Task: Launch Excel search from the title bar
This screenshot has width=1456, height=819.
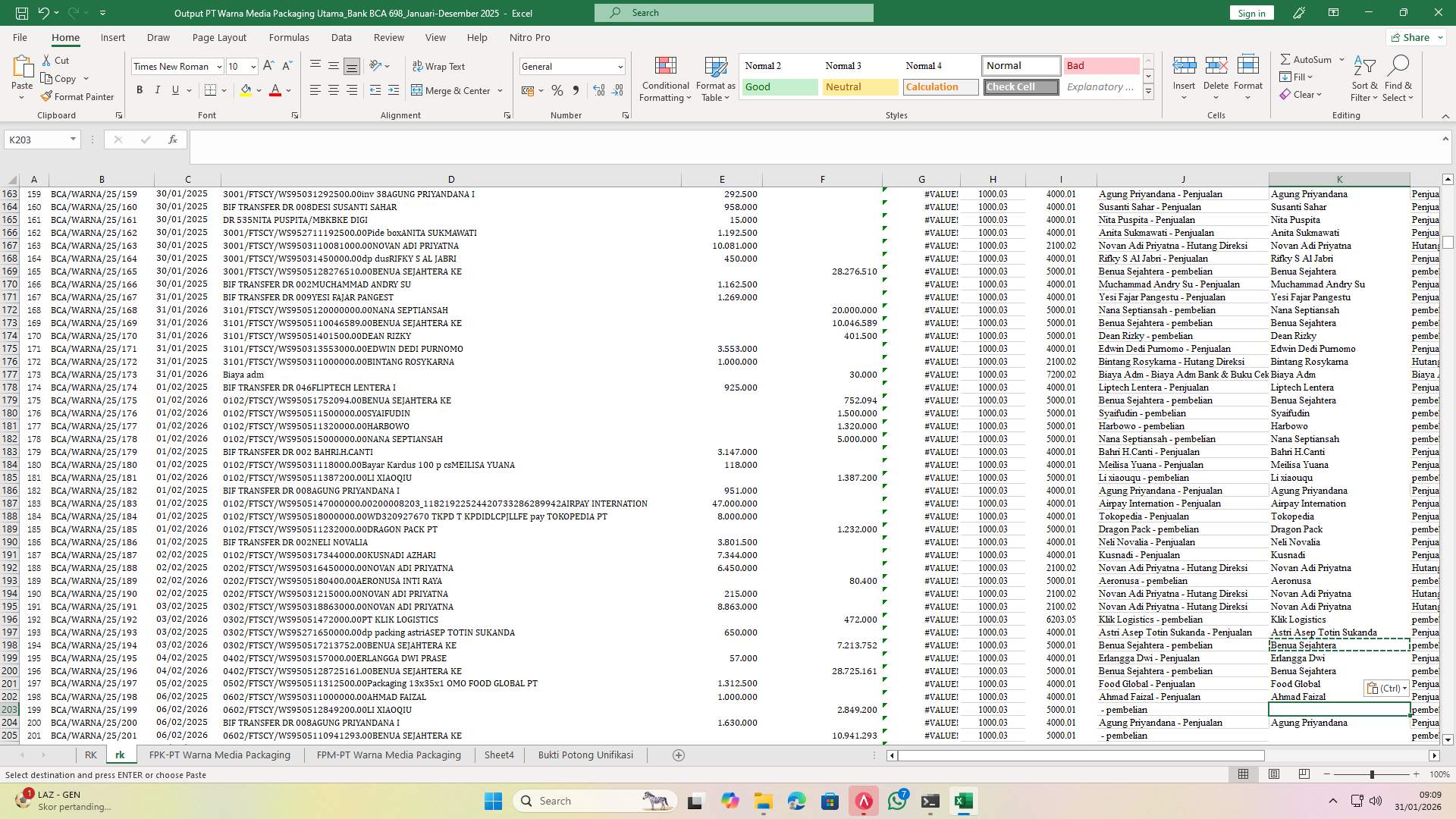Action: tap(733, 12)
